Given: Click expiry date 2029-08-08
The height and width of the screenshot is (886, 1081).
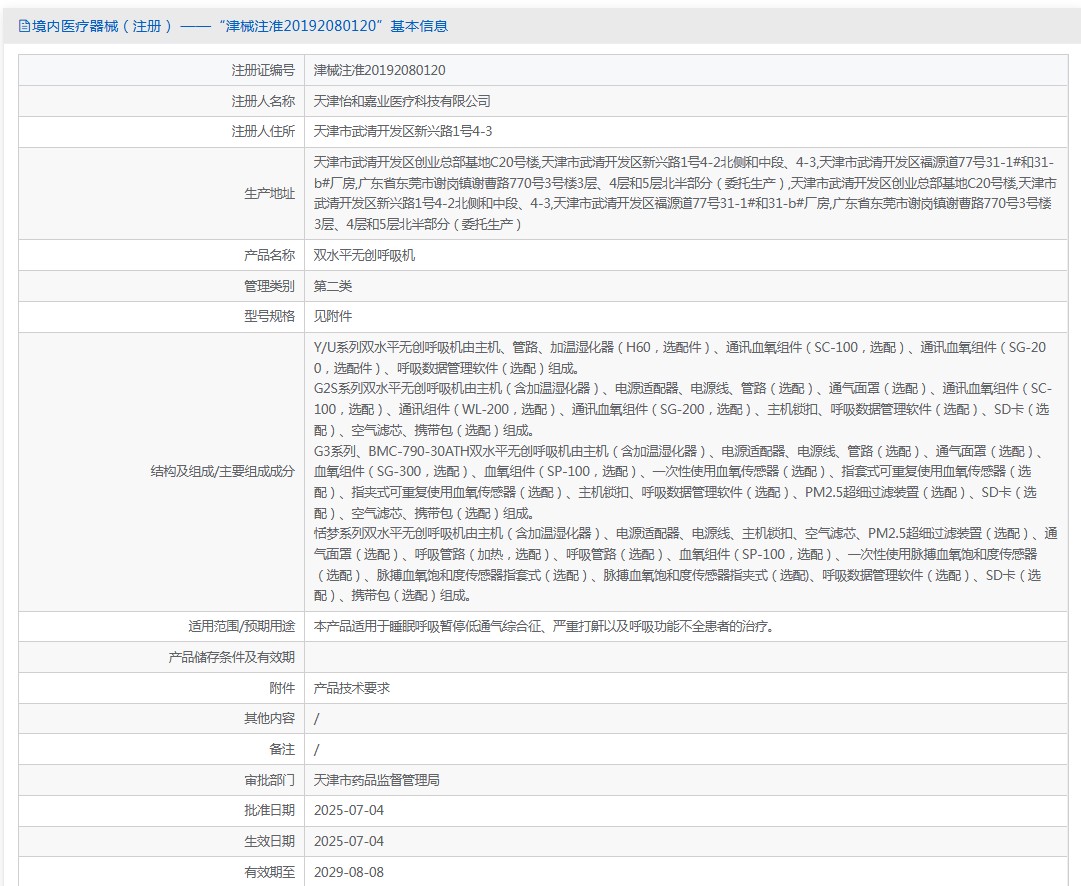Looking at the screenshot, I should point(348,872).
